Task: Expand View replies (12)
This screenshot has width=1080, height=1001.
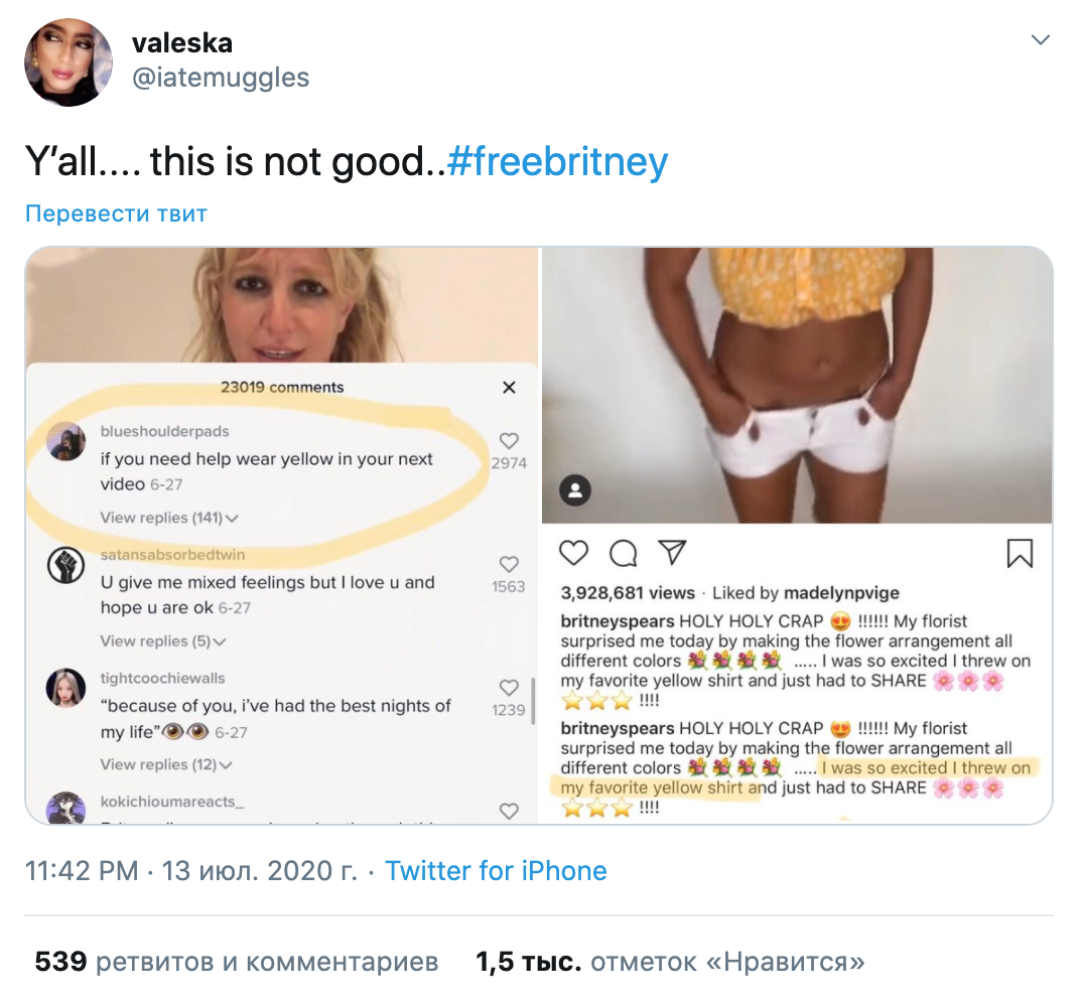Action: pos(167,765)
